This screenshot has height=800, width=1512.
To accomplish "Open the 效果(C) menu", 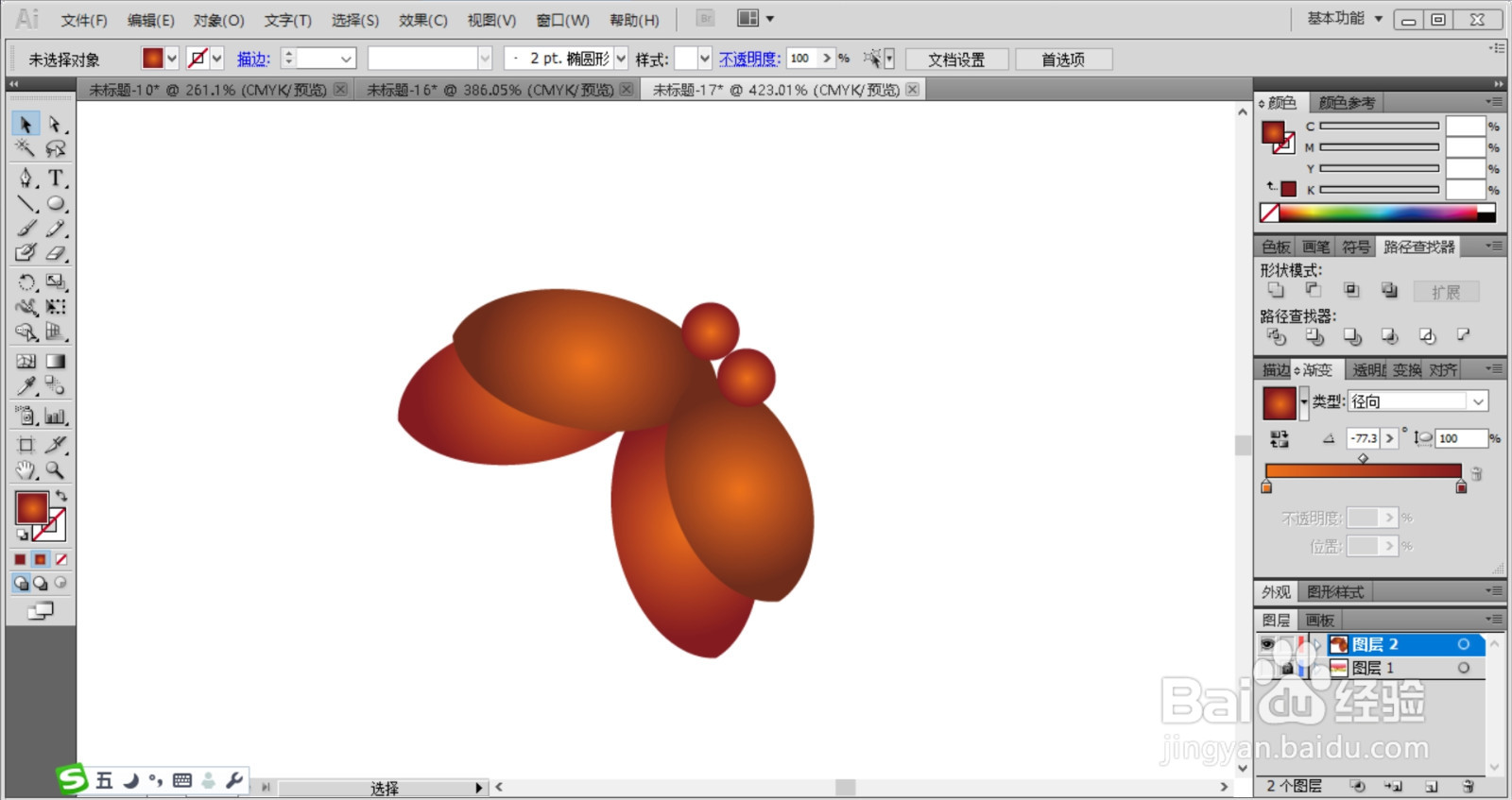I will [422, 20].
